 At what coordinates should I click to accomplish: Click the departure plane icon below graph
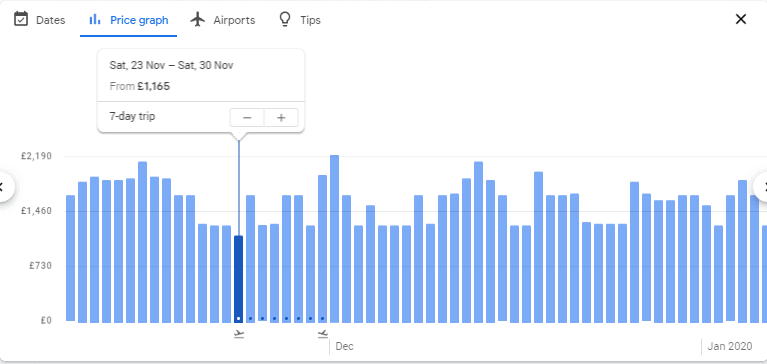tap(239, 334)
